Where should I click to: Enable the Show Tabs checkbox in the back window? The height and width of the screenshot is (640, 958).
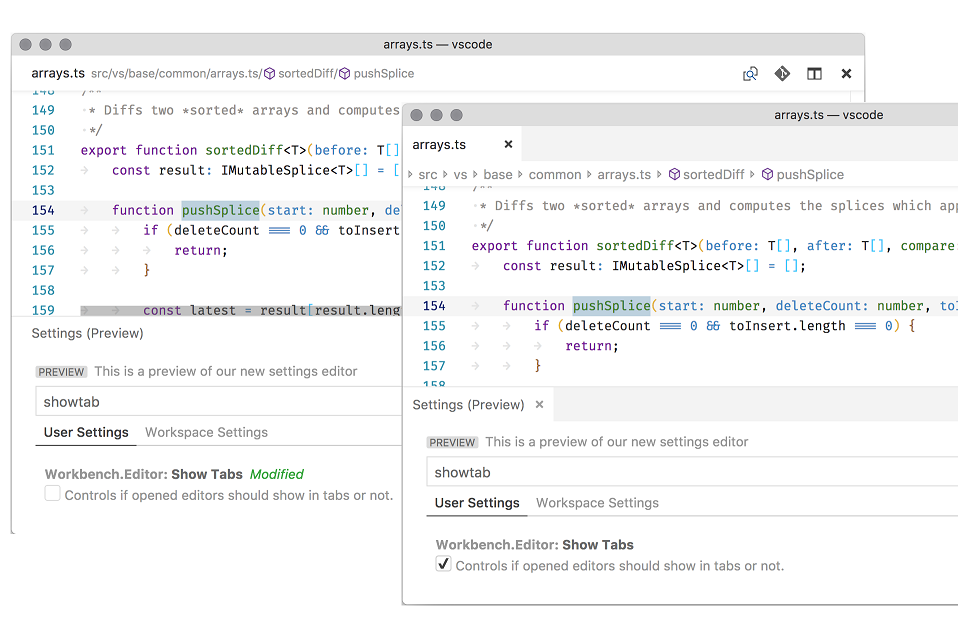(51, 494)
